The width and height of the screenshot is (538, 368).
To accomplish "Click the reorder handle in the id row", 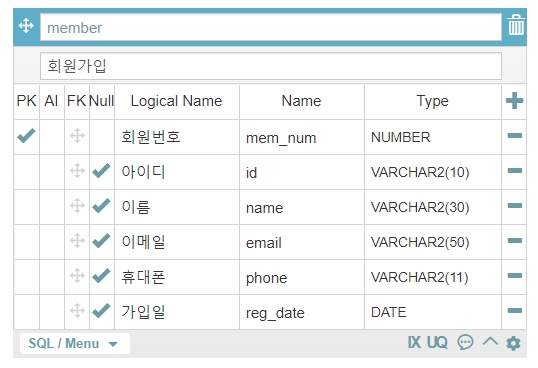I will click(77, 170).
